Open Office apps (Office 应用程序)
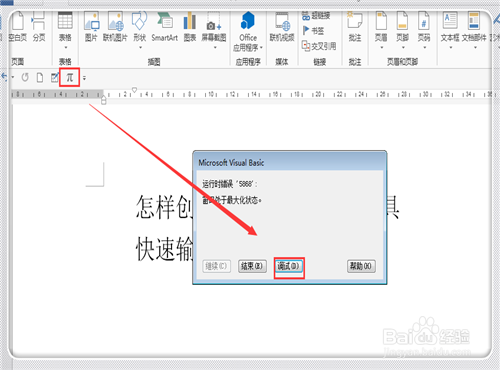This screenshot has height=370, width=500. coord(248,32)
